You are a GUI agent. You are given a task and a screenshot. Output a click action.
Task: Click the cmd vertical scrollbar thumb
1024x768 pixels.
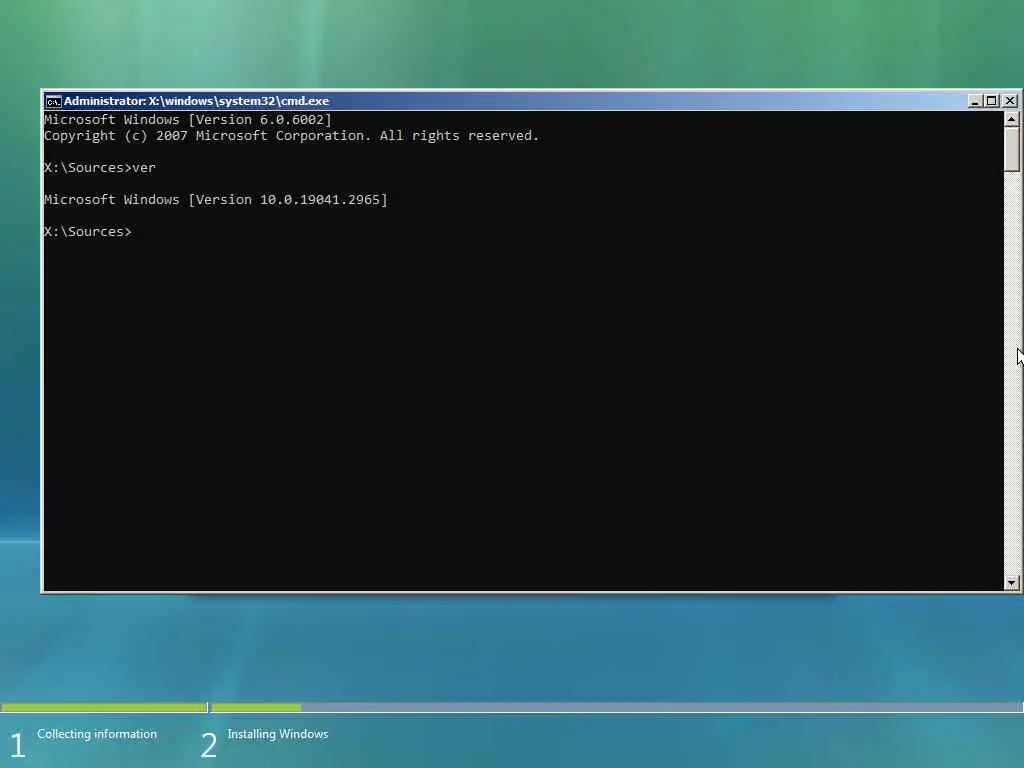tap(1012, 150)
